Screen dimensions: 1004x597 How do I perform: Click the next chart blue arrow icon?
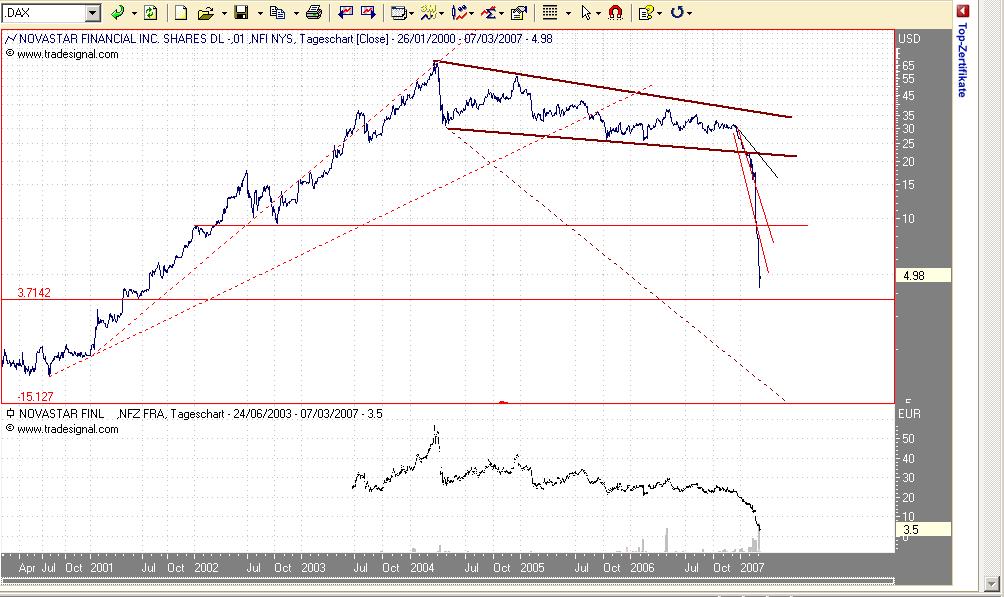[x=368, y=12]
